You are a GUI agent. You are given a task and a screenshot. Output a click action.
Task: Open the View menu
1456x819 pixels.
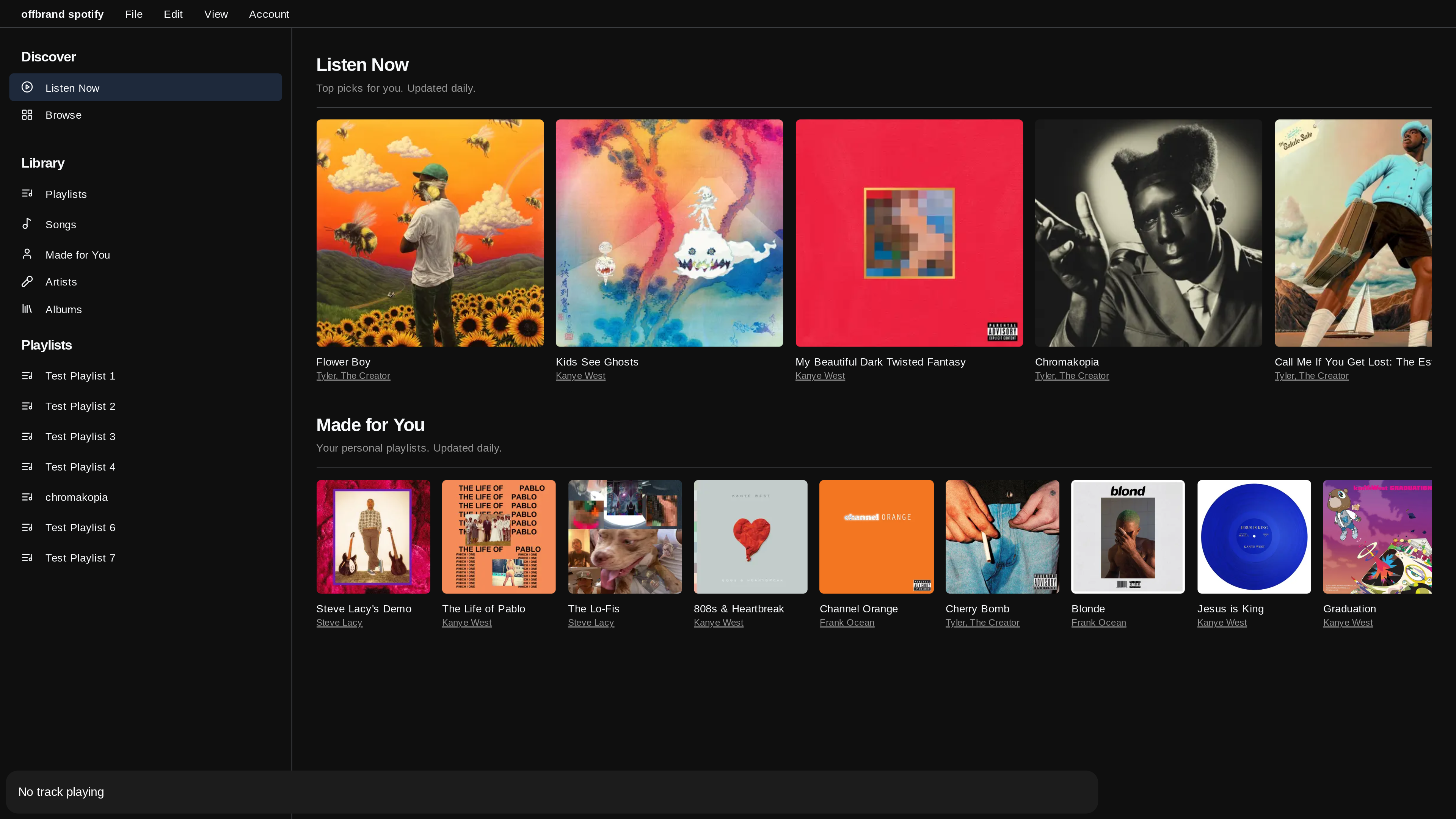coord(216,14)
